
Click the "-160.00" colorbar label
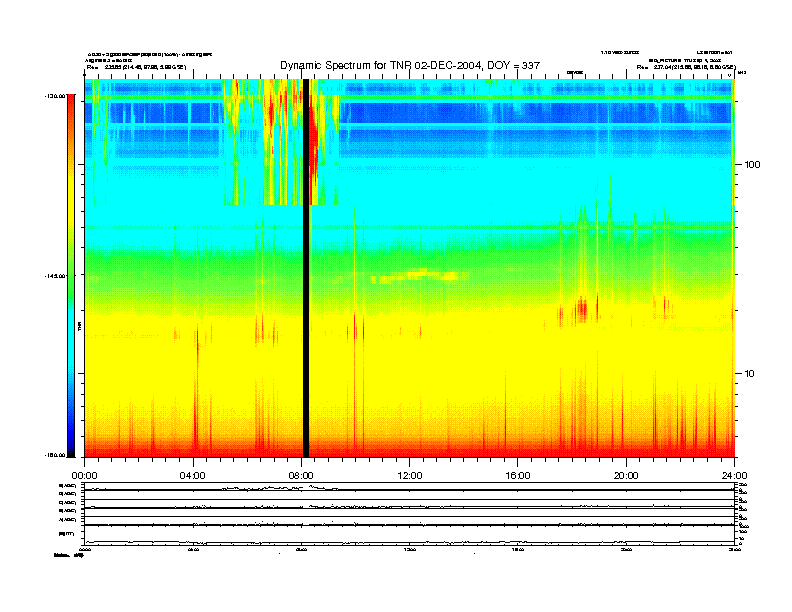pos(55,455)
